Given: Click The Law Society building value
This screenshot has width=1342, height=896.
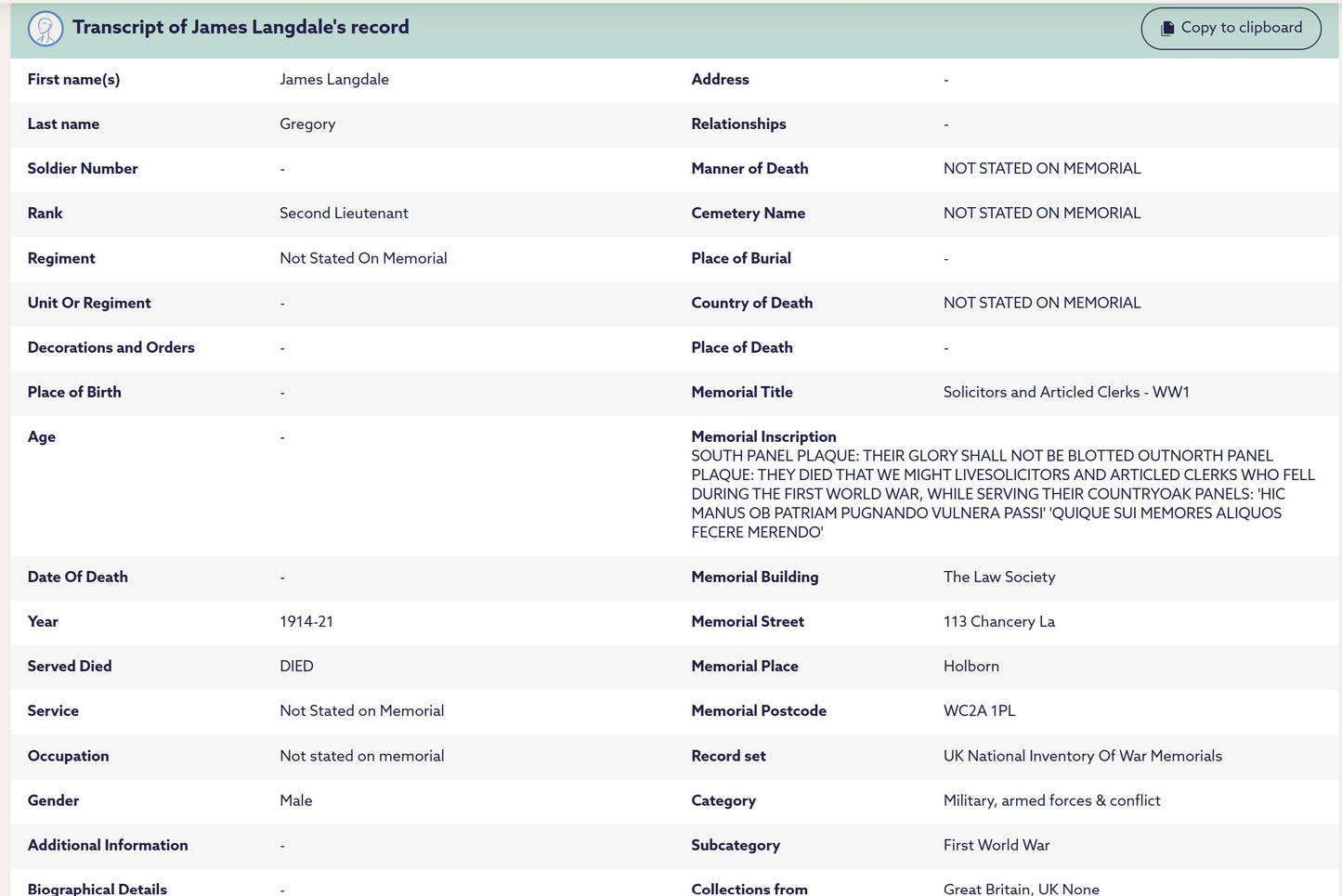Looking at the screenshot, I should coord(998,578).
